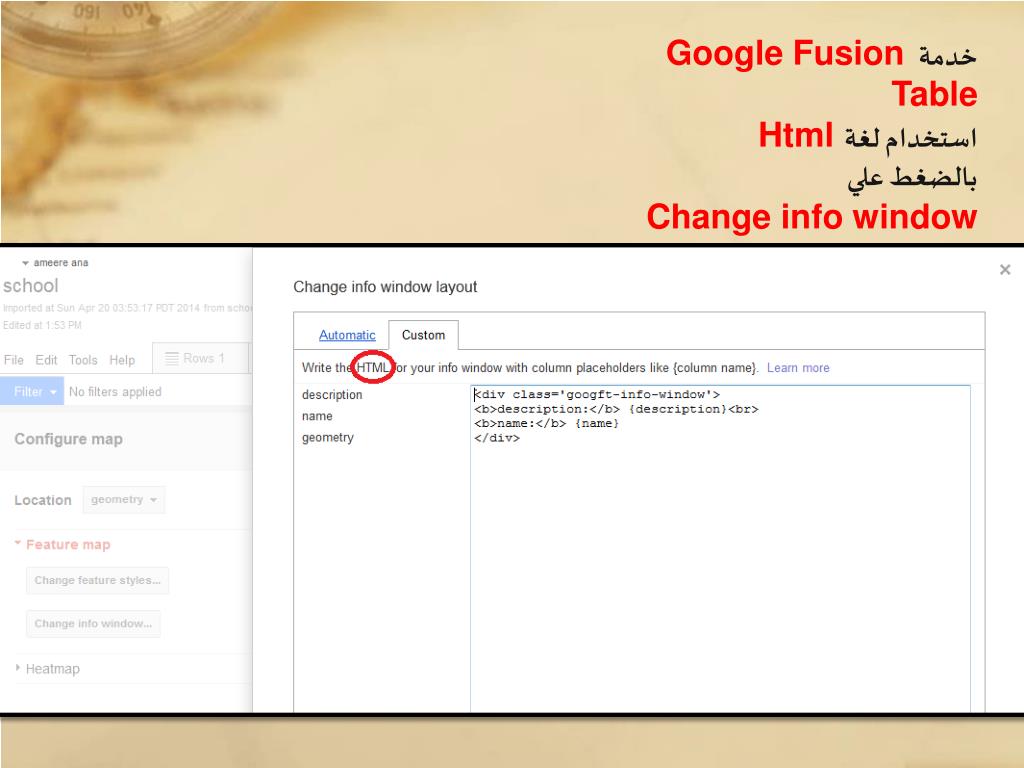Select the geometry column in the list
This screenshot has width=1024, height=768.
pyautogui.click(x=328, y=438)
